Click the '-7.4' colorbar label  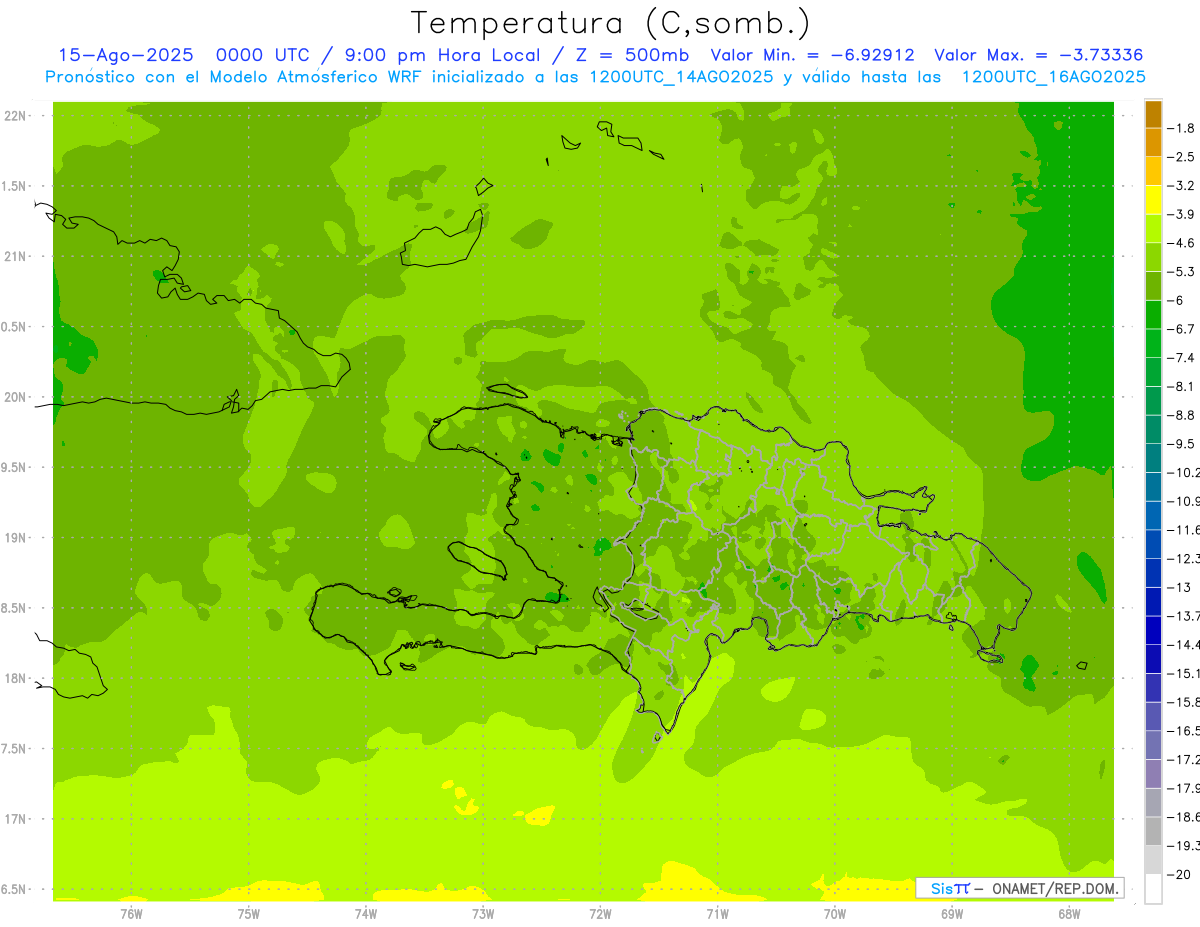(1183, 358)
